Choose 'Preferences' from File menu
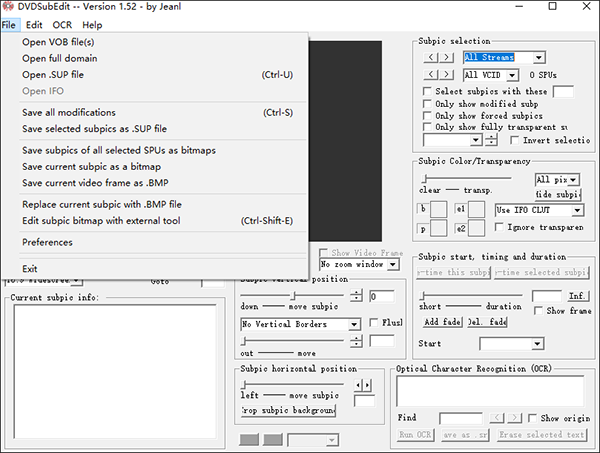The image size is (600, 453). tap(47, 242)
